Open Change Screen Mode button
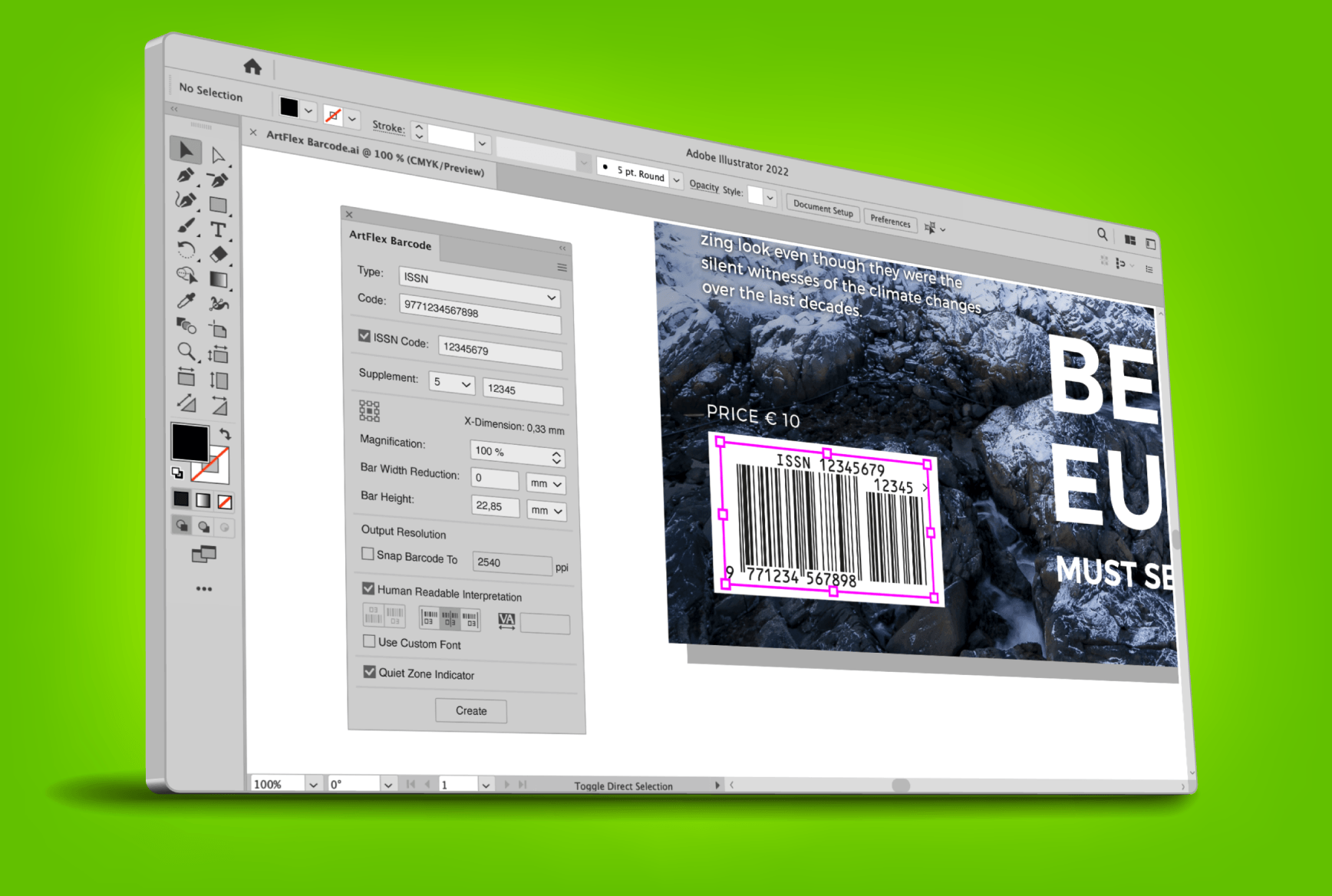Screen dimensions: 1332x896 pyautogui.click(x=204, y=554)
